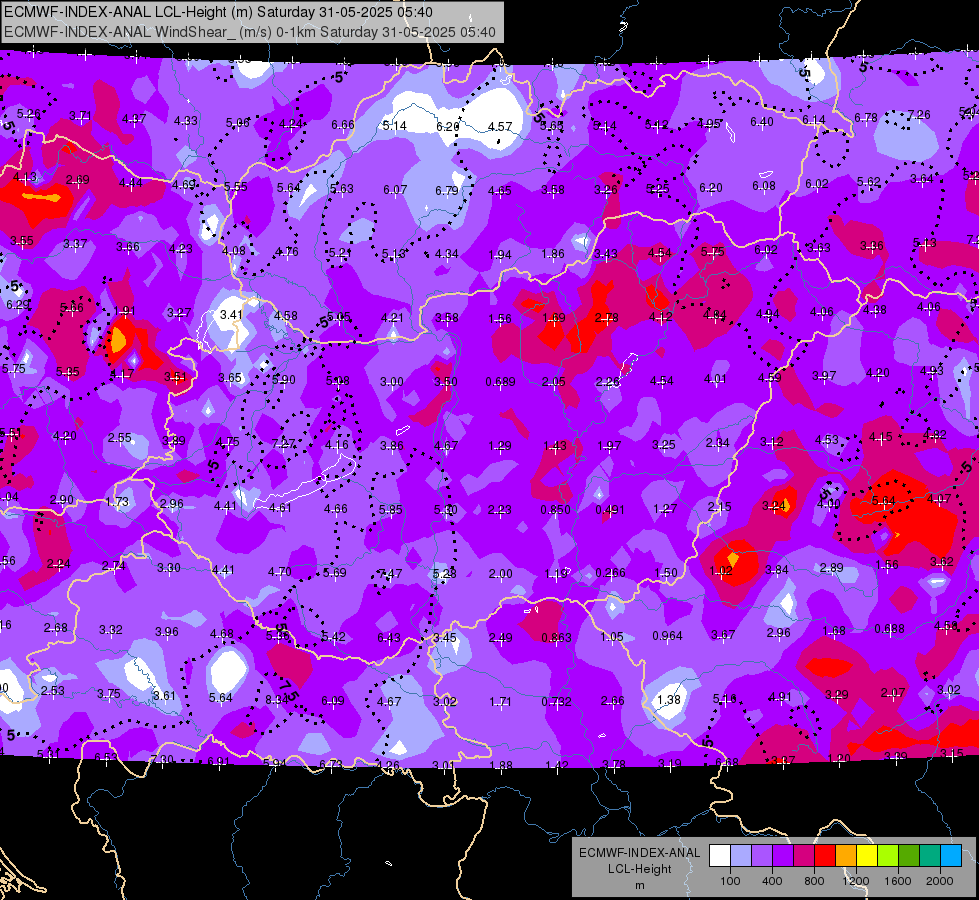Click the ECMWF-INDEX-ANAL legend title
This screenshot has width=979, height=900.
639,853
